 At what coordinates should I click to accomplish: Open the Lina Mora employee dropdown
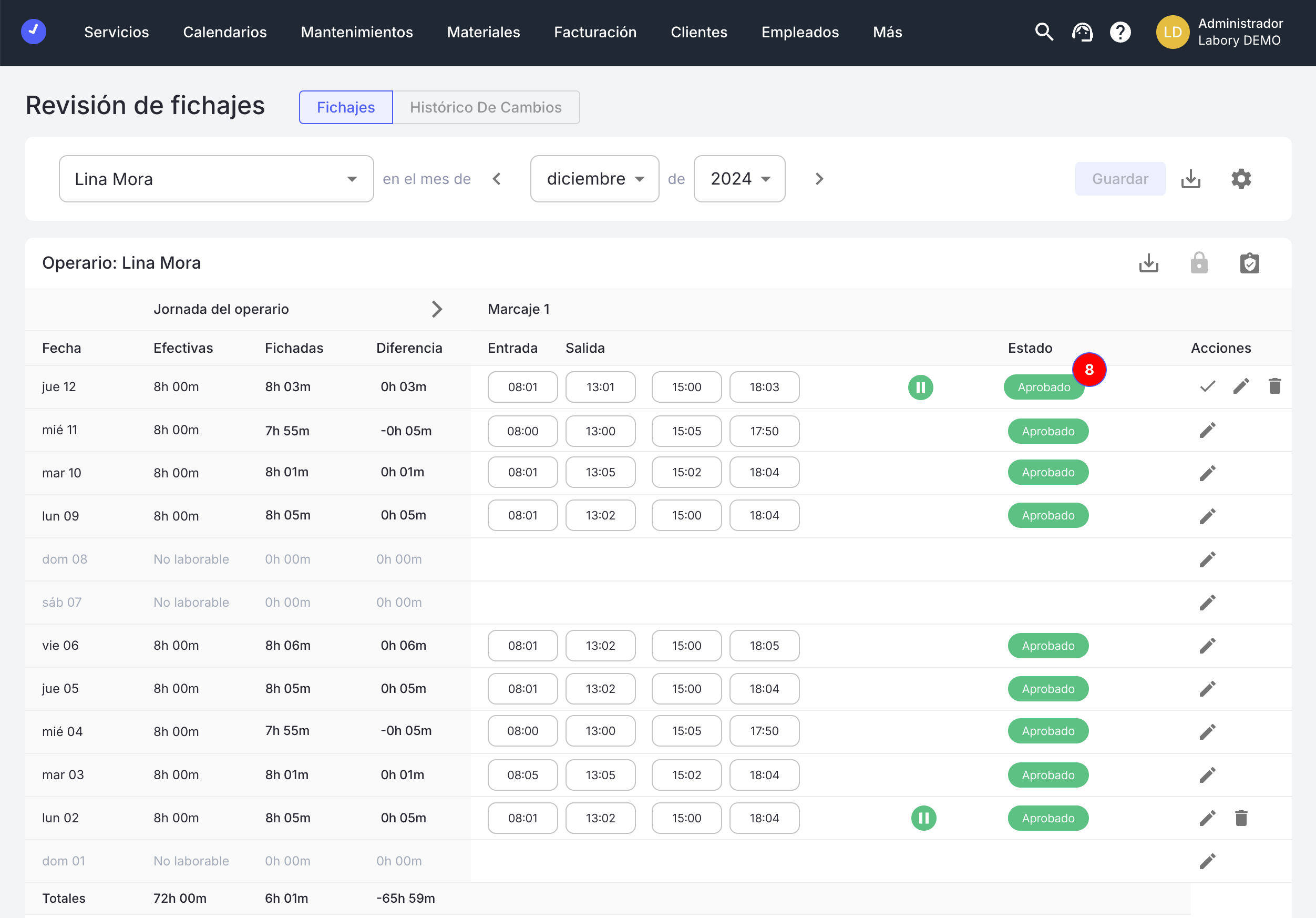pyautogui.click(x=216, y=179)
